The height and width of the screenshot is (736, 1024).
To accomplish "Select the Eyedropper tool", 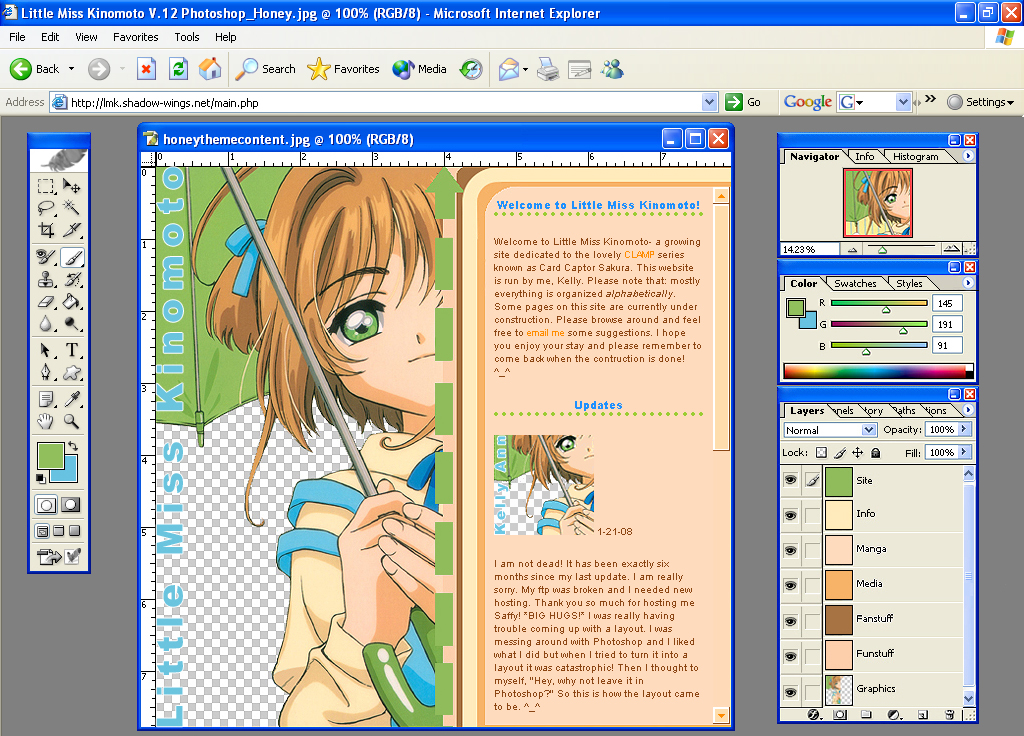I will point(71,399).
